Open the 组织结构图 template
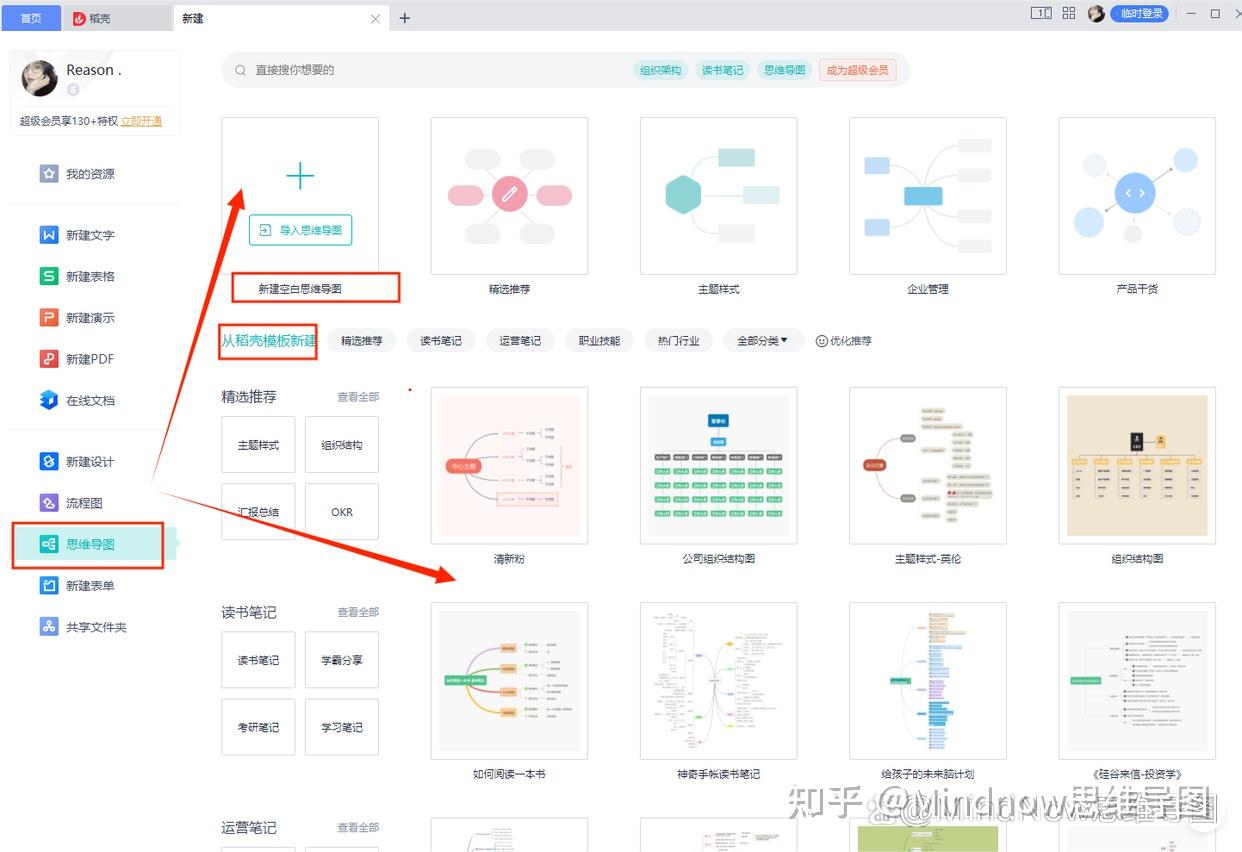 pyautogui.click(x=1137, y=466)
